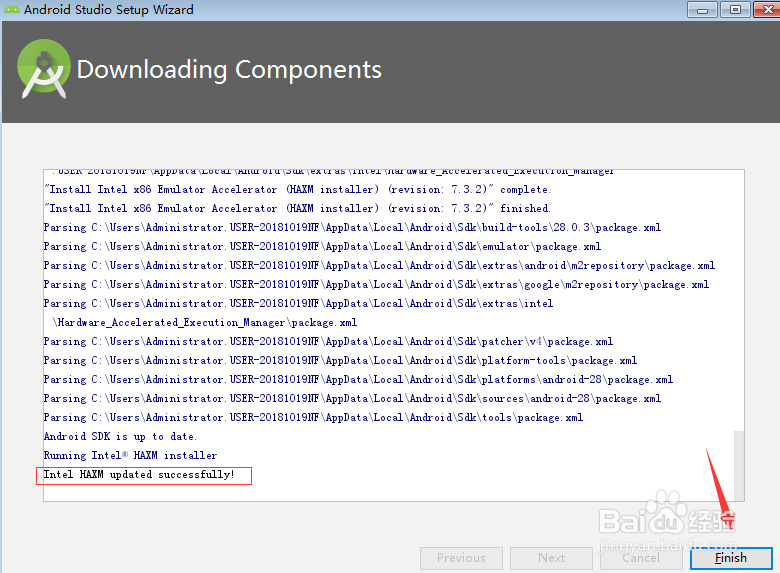Click the log panel vertical scrollbar thumb

point(739,464)
